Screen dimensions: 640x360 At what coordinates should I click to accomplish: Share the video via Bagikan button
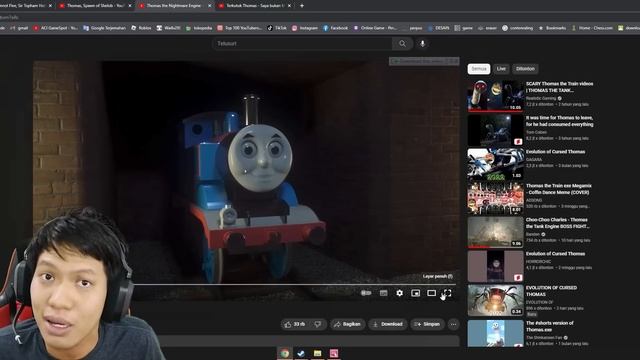coord(347,324)
